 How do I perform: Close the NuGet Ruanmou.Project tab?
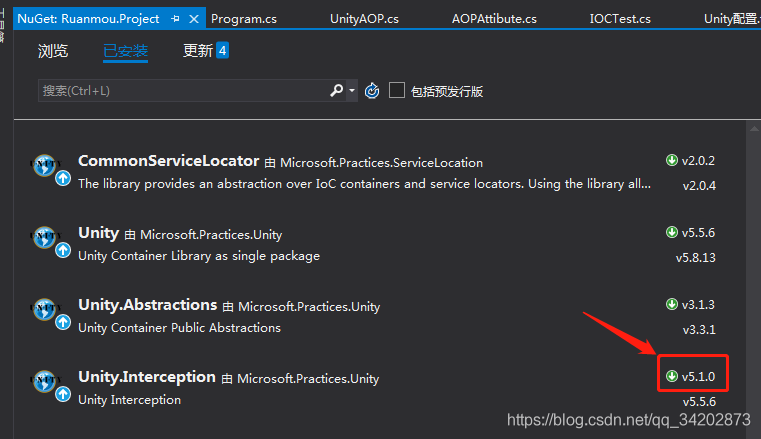coord(194,19)
